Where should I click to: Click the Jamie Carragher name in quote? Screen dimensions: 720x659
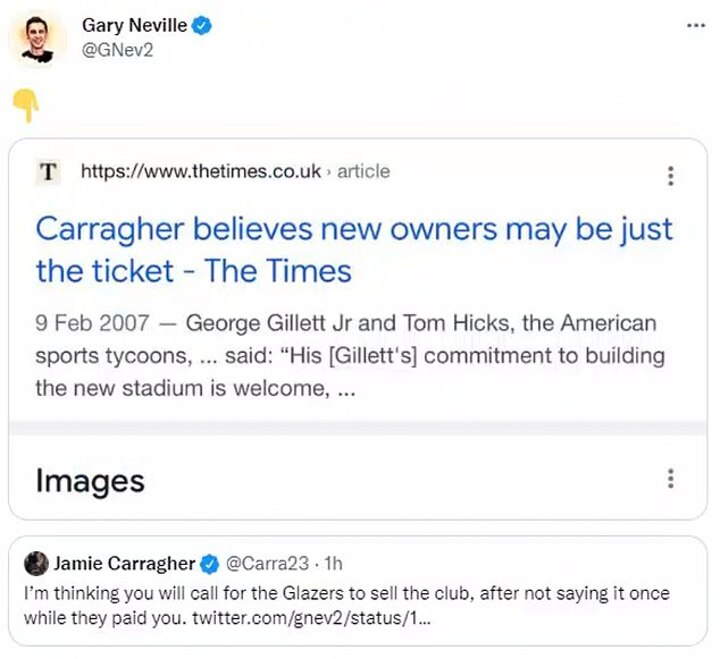(125, 563)
